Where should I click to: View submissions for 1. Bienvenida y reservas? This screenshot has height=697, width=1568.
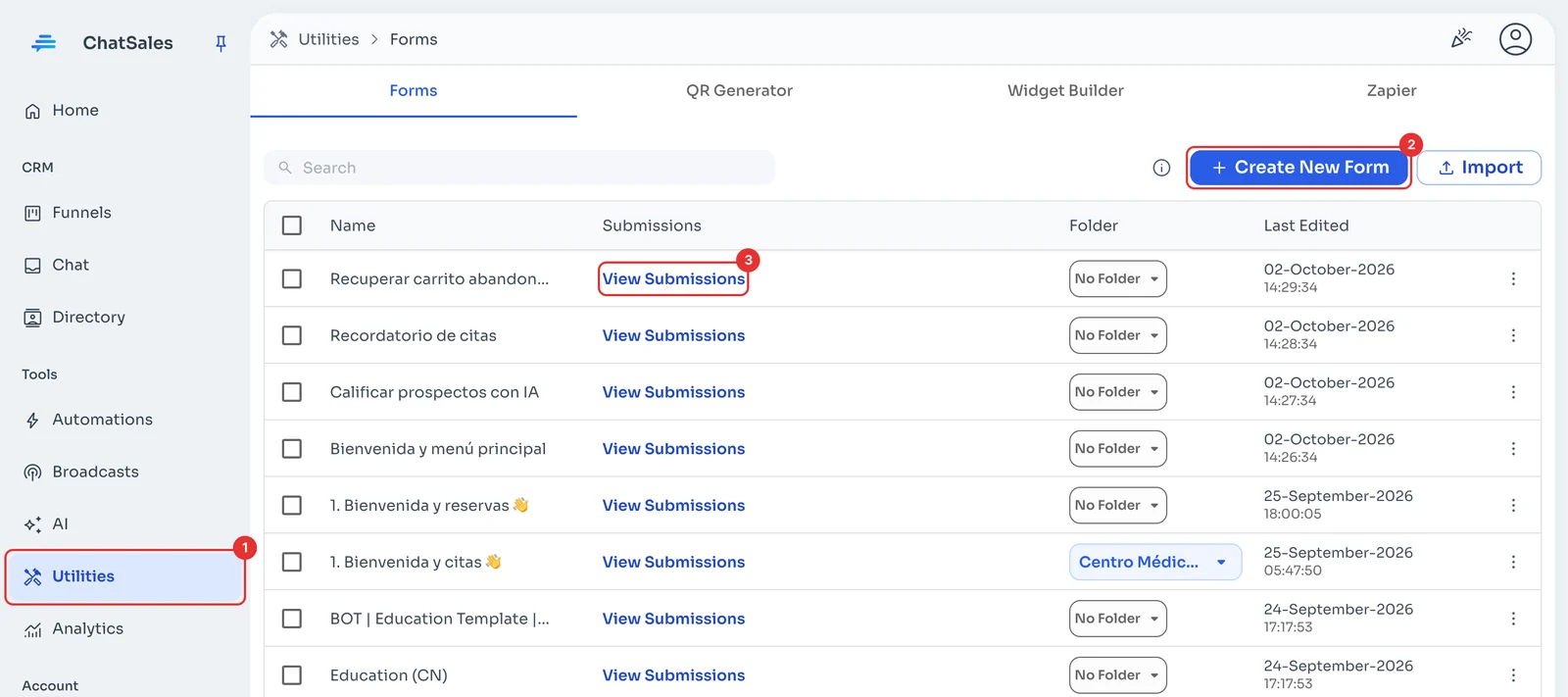click(673, 505)
